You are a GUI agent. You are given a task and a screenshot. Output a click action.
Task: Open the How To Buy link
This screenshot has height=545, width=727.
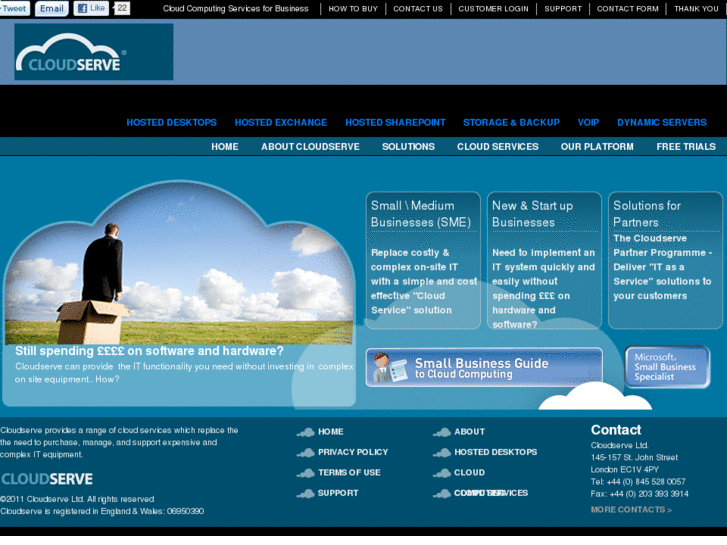(x=353, y=9)
